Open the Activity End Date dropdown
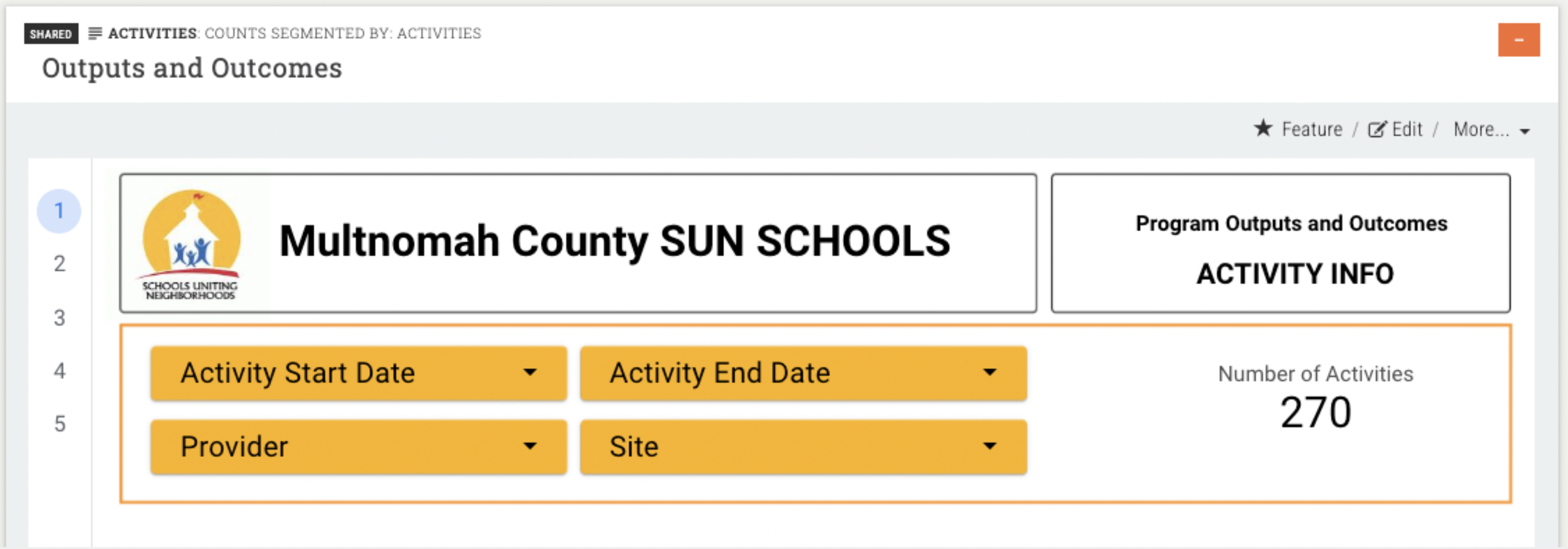Image resolution: width=1568 pixels, height=549 pixels. coord(803,373)
